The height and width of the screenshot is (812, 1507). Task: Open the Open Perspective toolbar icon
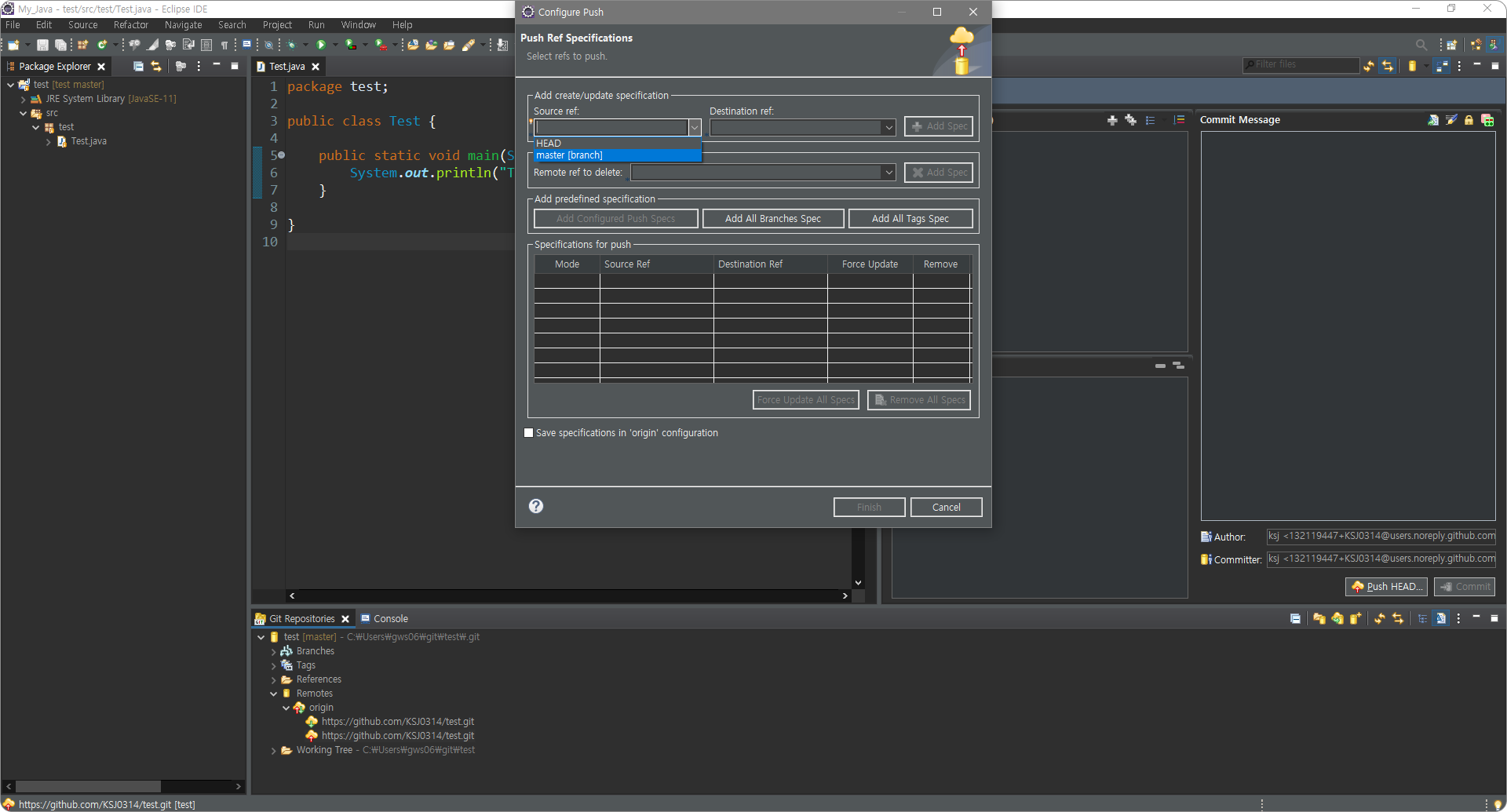click(1451, 45)
